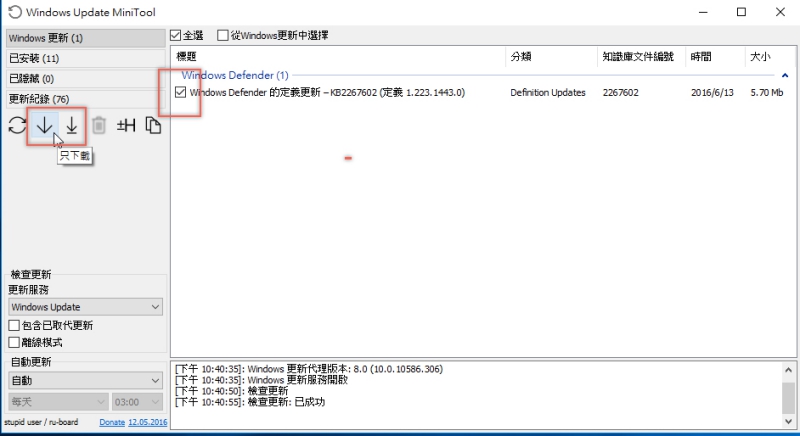Uncheck the Windows Defender KB2267602 update
Screen dimensions: 800x436
pyautogui.click(x=180, y=92)
